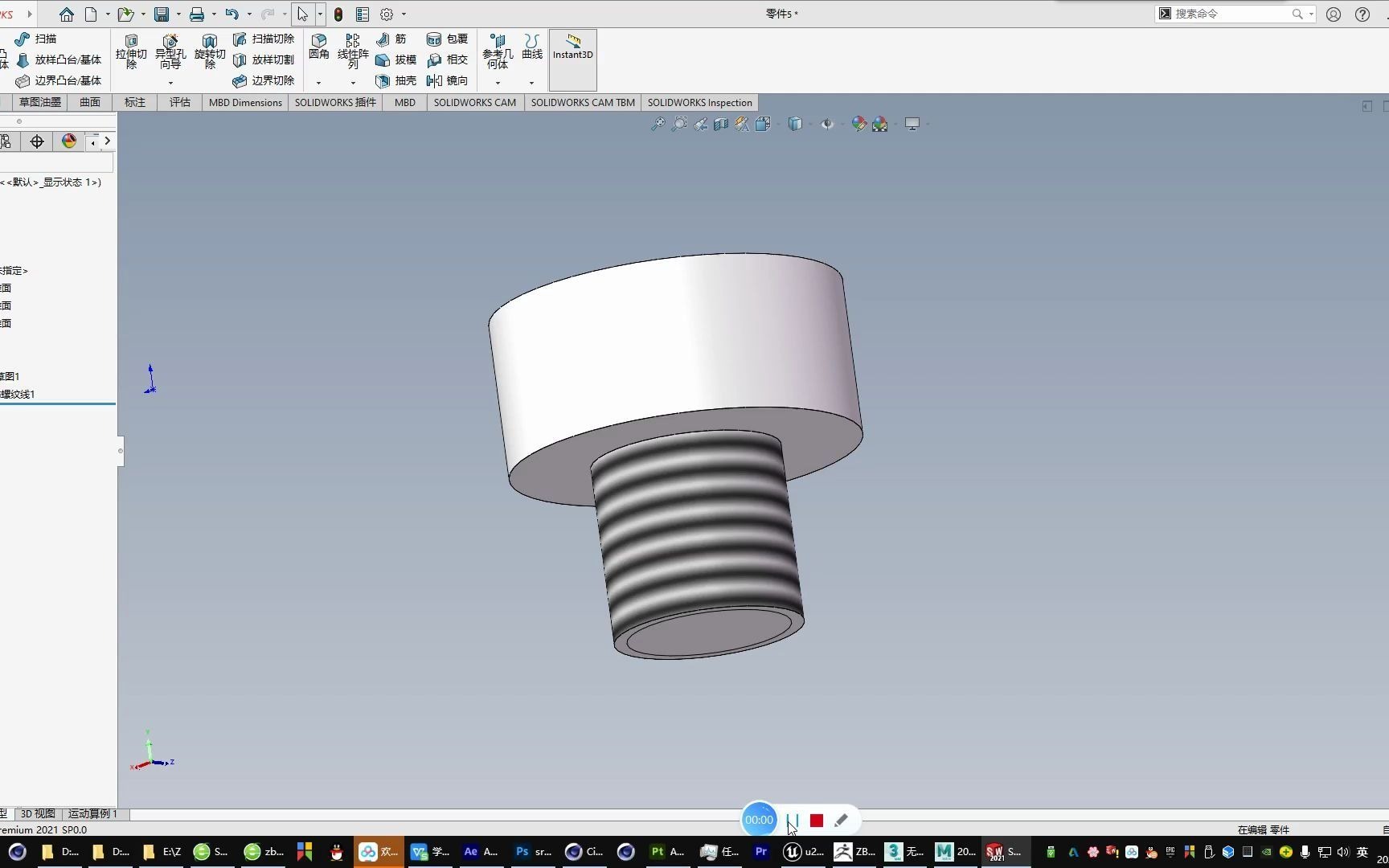Screen dimensions: 1389x868
Task: Open the Section View tool
Action: pyautogui.click(x=721, y=124)
